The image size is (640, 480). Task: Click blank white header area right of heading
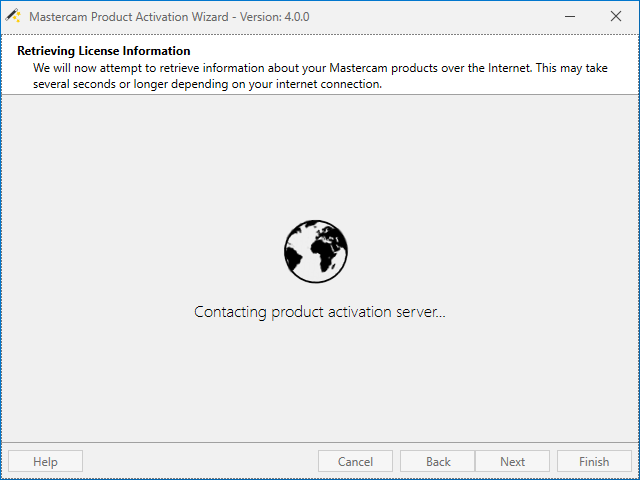(x=420, y=51)
